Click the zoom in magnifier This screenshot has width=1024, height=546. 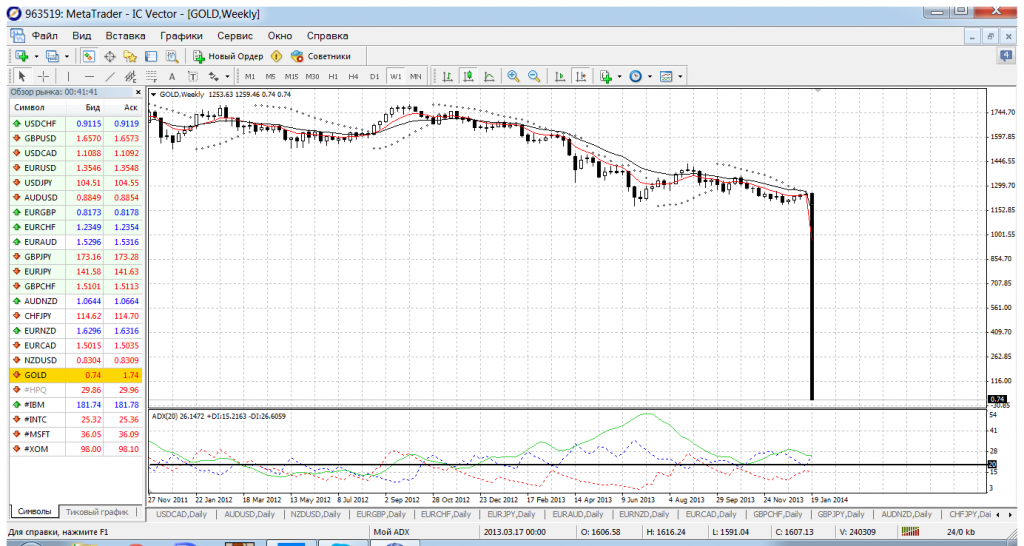coord(513,76)
